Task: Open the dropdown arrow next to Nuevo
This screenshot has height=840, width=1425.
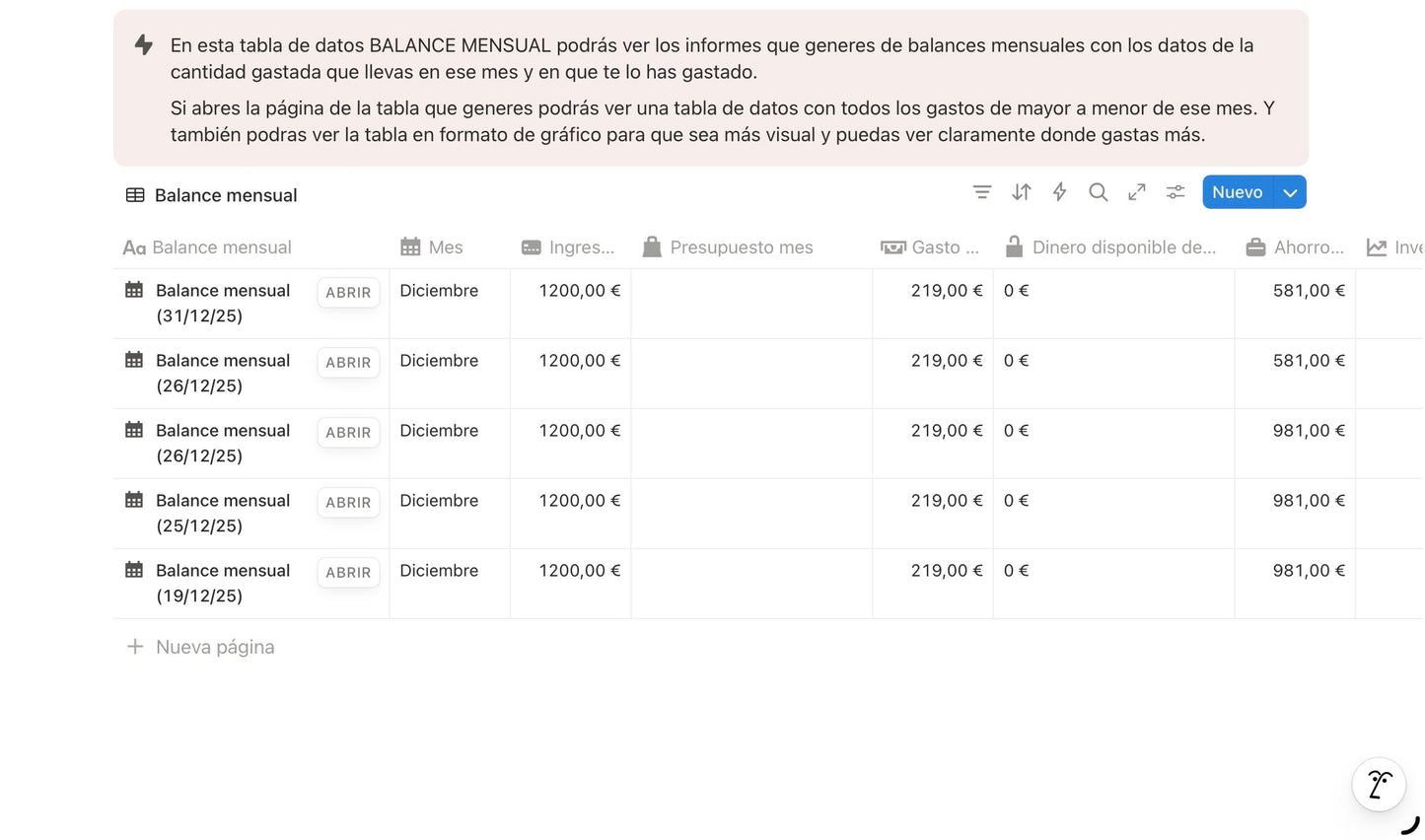Action: (1290, 192)
